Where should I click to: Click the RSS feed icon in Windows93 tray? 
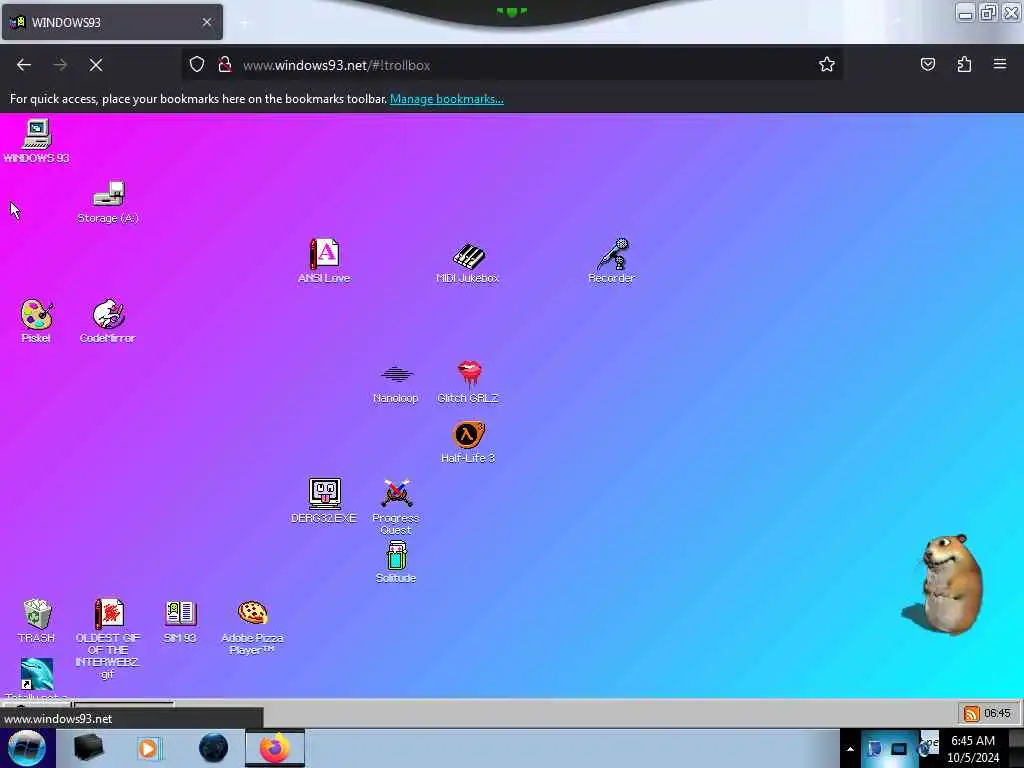tap(972, 714)
